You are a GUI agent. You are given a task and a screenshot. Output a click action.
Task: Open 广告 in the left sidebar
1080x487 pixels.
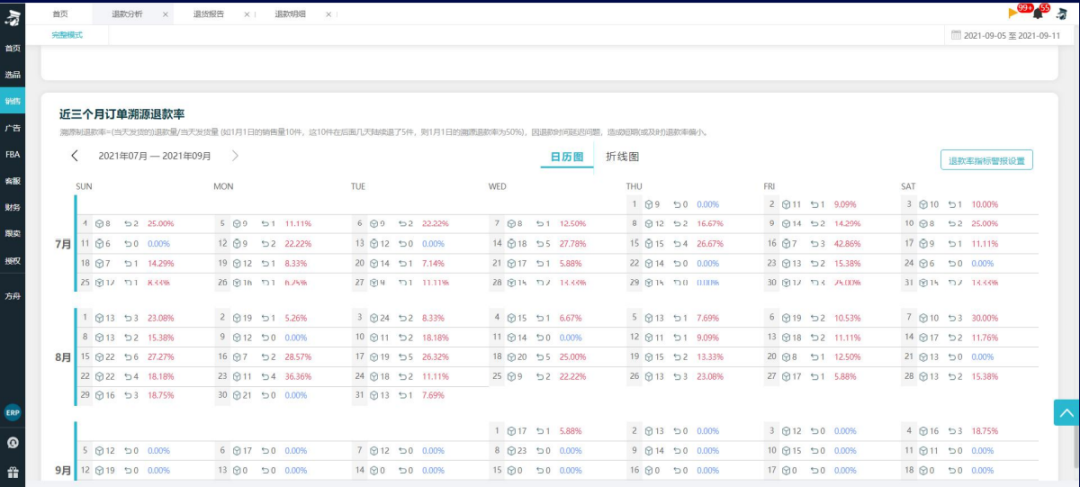(12, 128)
